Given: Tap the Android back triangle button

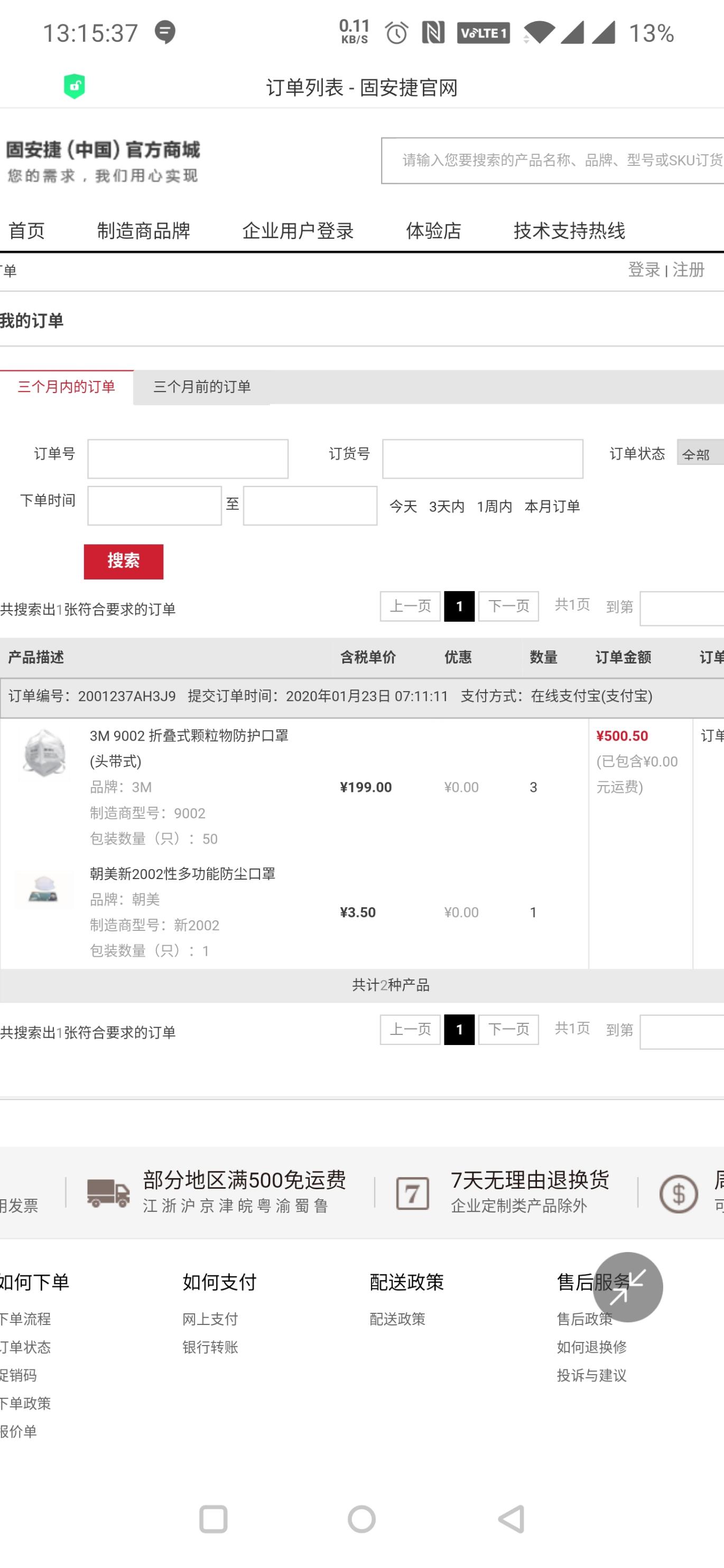Looking at the screenshot, I should tap(512, 1519).
